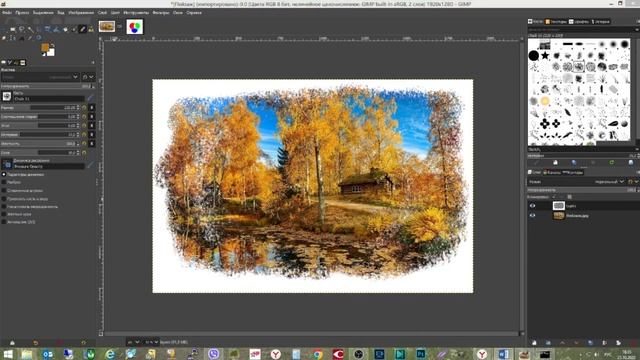Open the layer mode group switch dropdown

[633, 182]
